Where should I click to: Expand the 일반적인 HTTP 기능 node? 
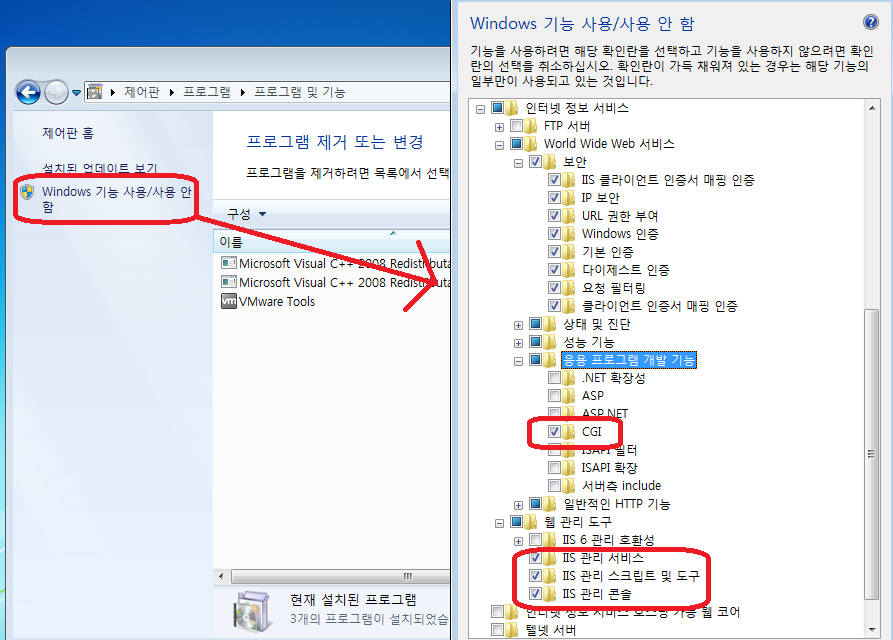tap(518, 506)
